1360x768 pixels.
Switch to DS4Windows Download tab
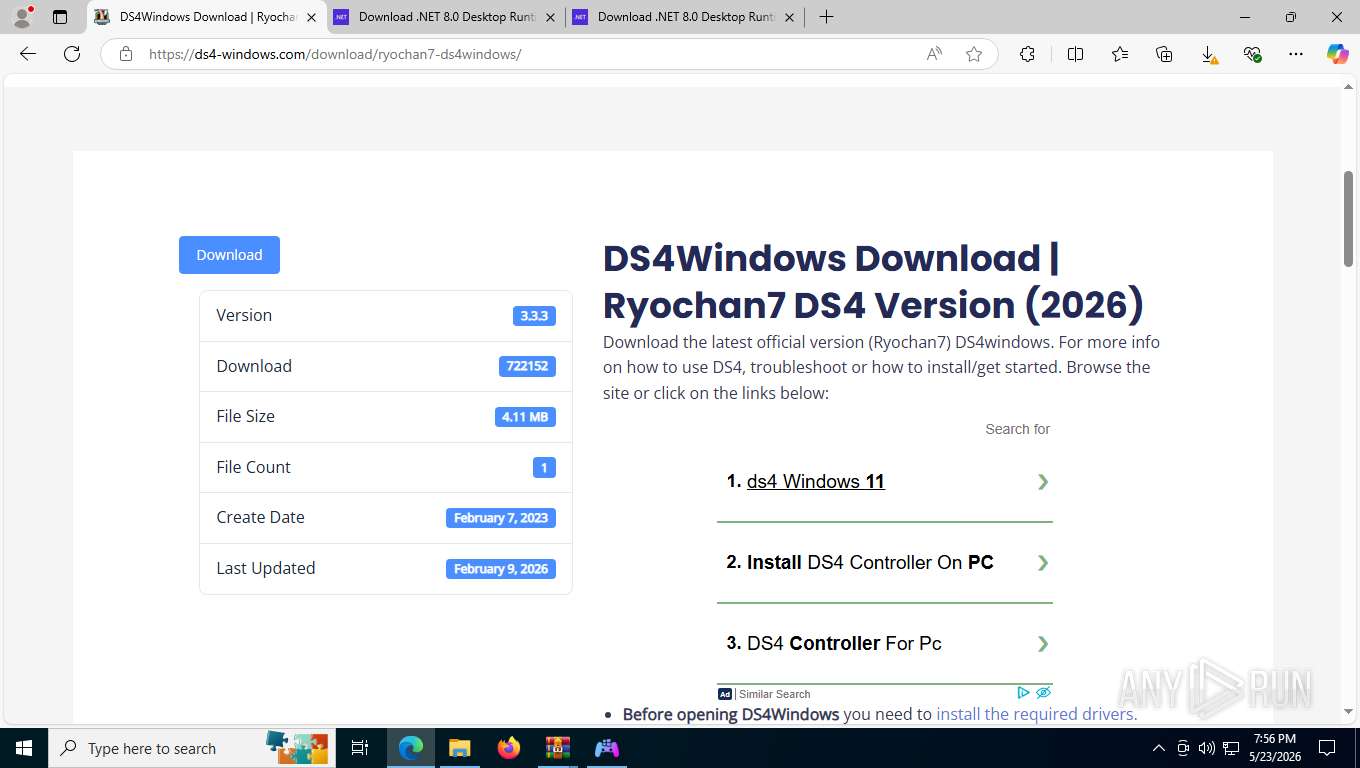(207, 17)
